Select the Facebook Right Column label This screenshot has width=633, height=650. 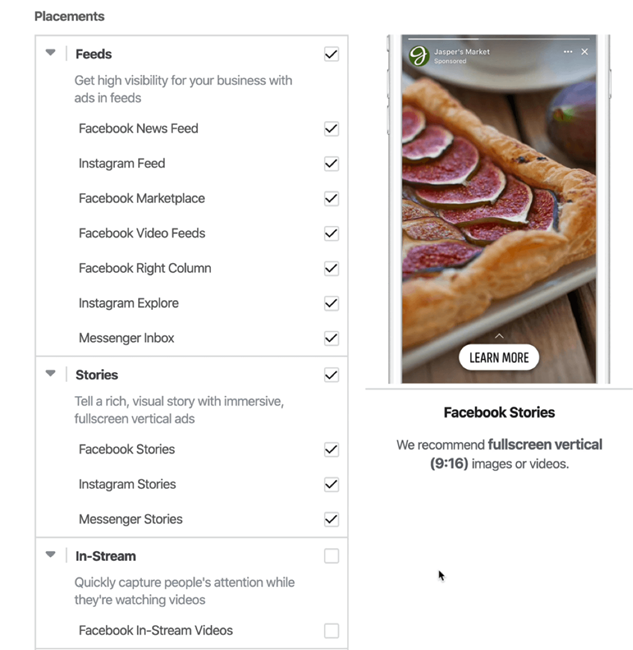[x=145, y=268]
